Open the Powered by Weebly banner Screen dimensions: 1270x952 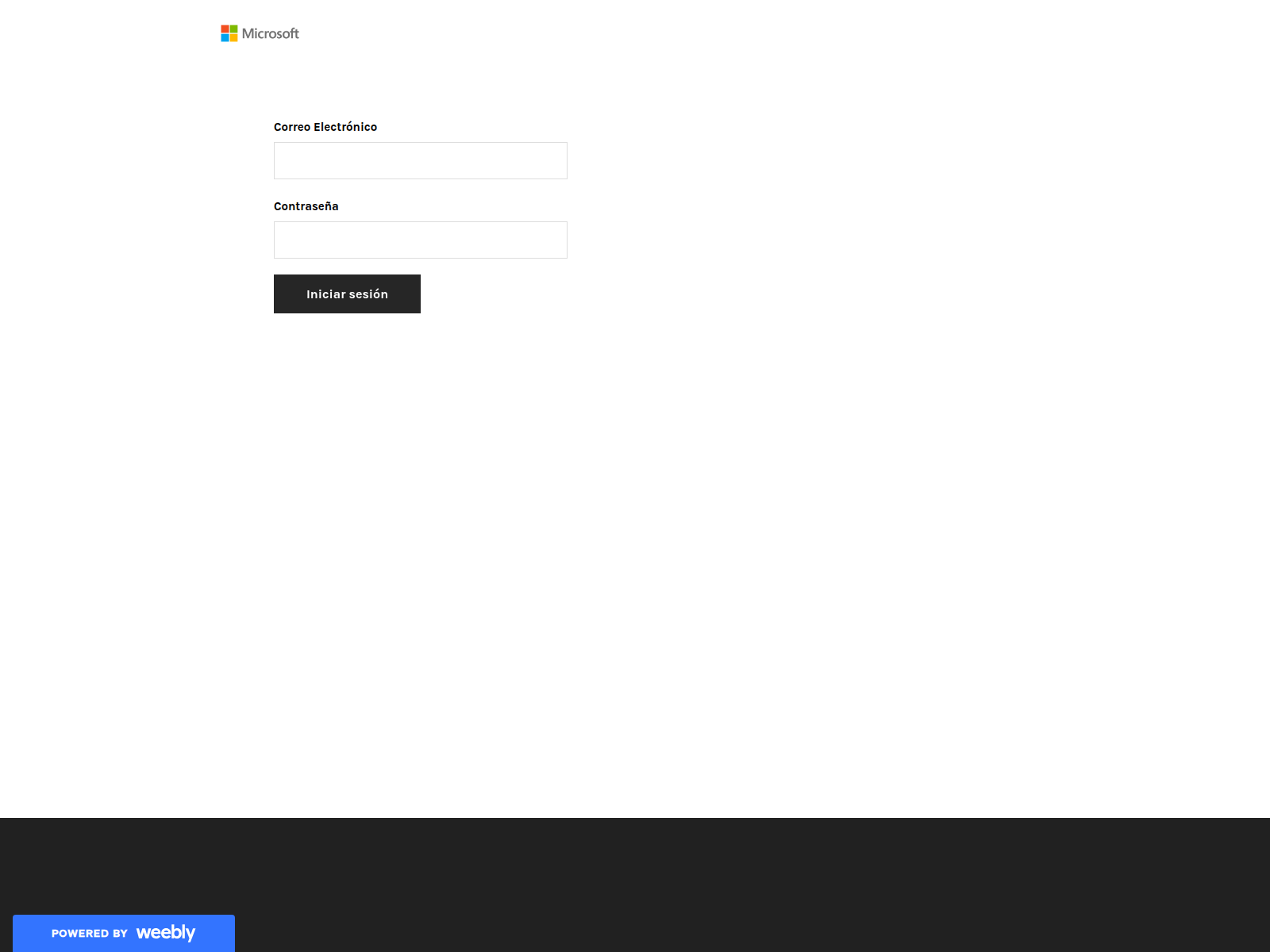click(x=124, y=933)
